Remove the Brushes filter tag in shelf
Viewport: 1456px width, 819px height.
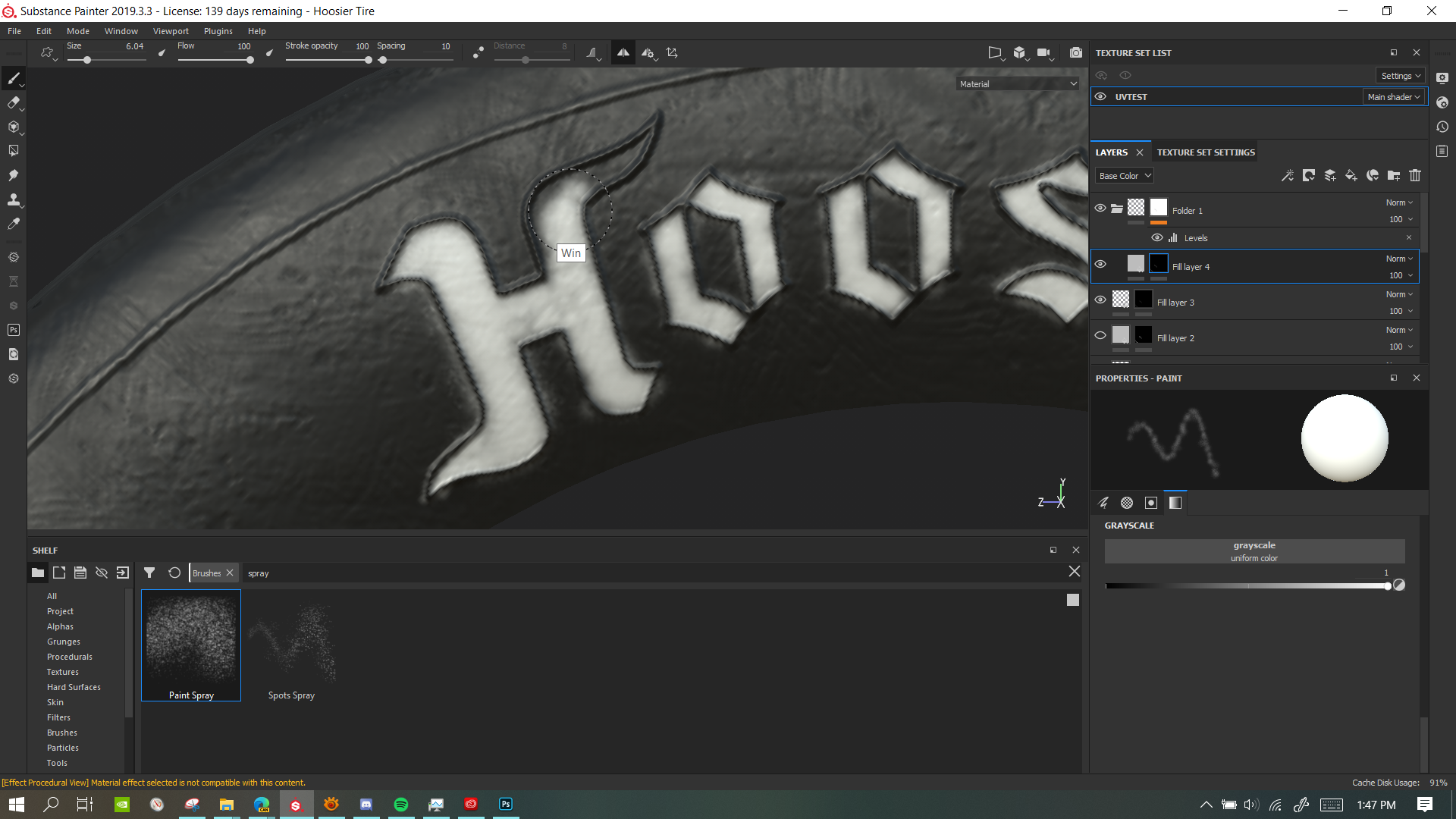pos(230,573)
